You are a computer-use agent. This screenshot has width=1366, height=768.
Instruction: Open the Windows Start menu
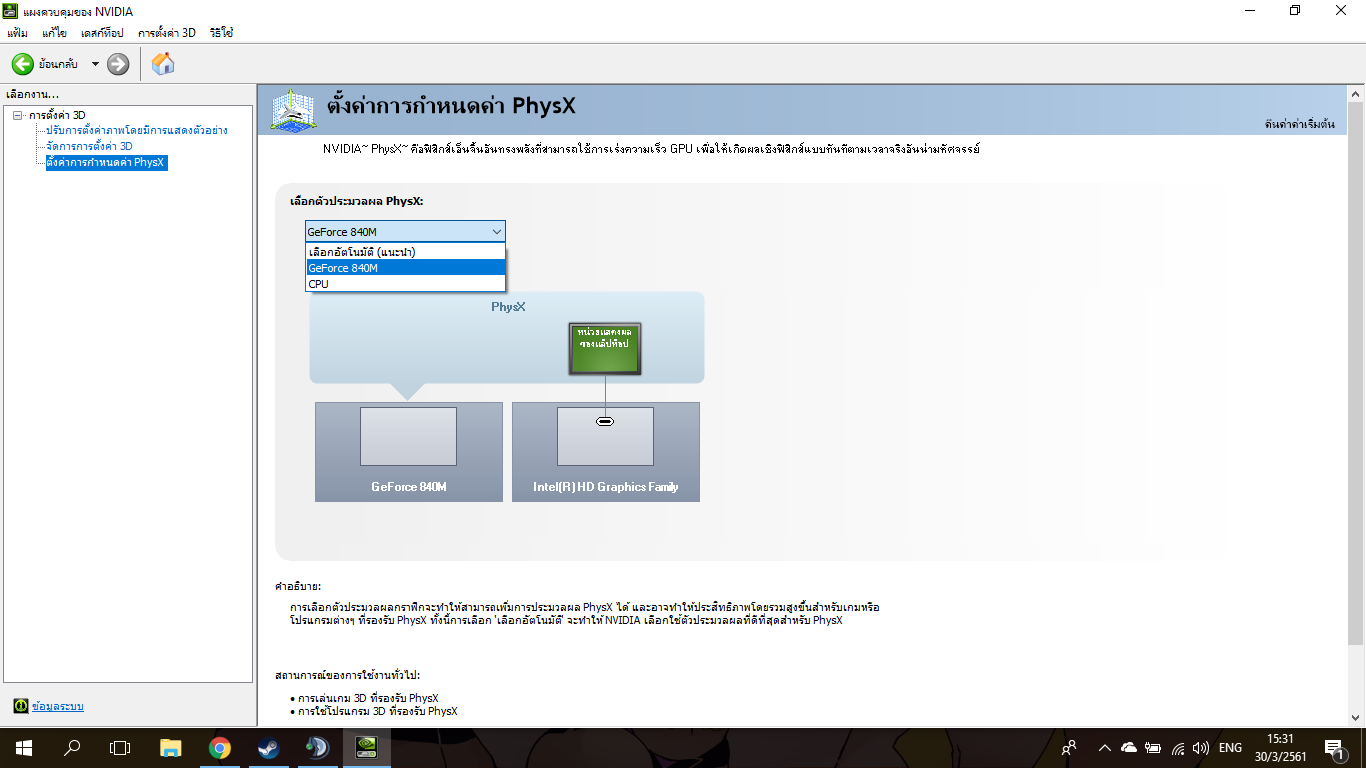[x=24, y=747]
